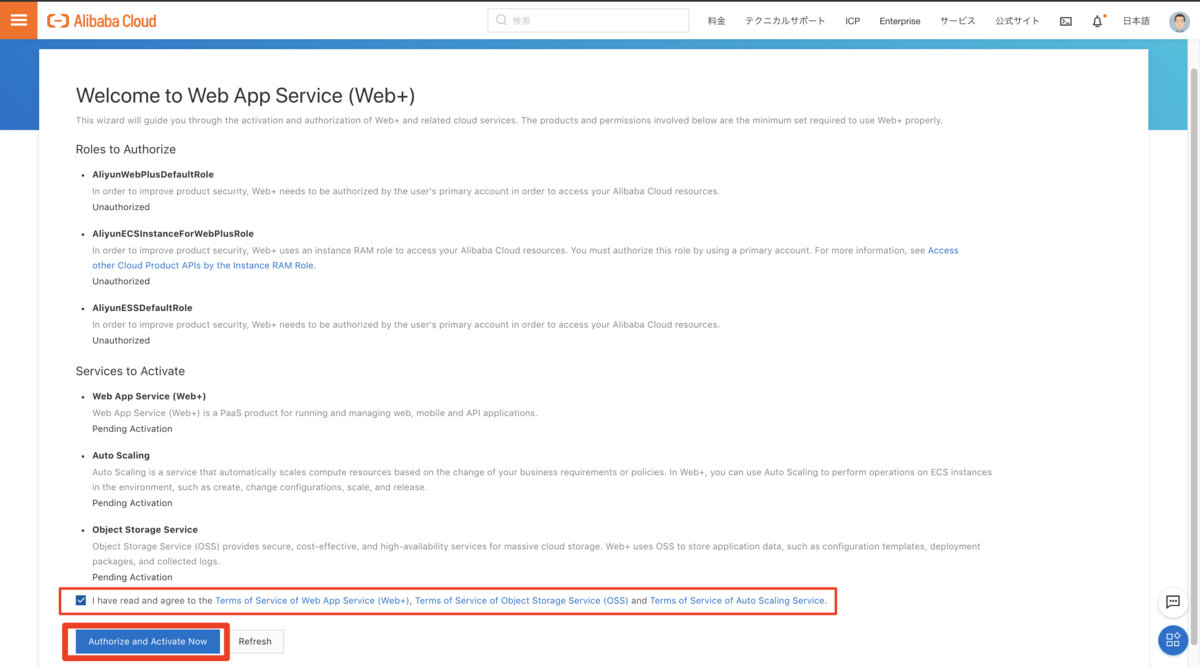
Task: Select the AliyunECSInstanceForWebPlusRole text
Action: [x=173, y=233]
